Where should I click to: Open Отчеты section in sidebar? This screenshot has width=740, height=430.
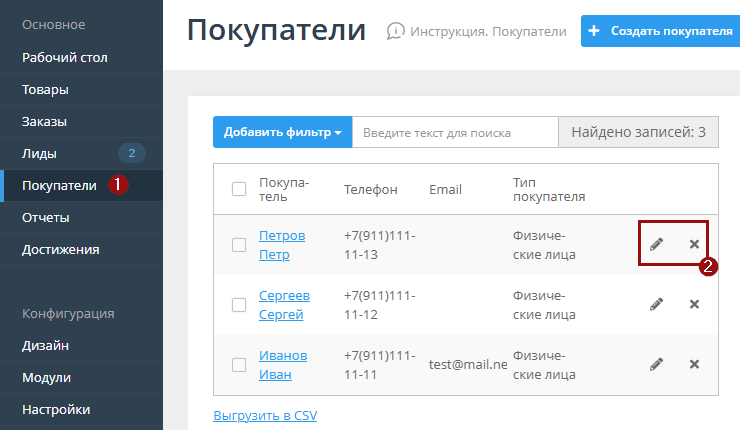tap(46, 217)
